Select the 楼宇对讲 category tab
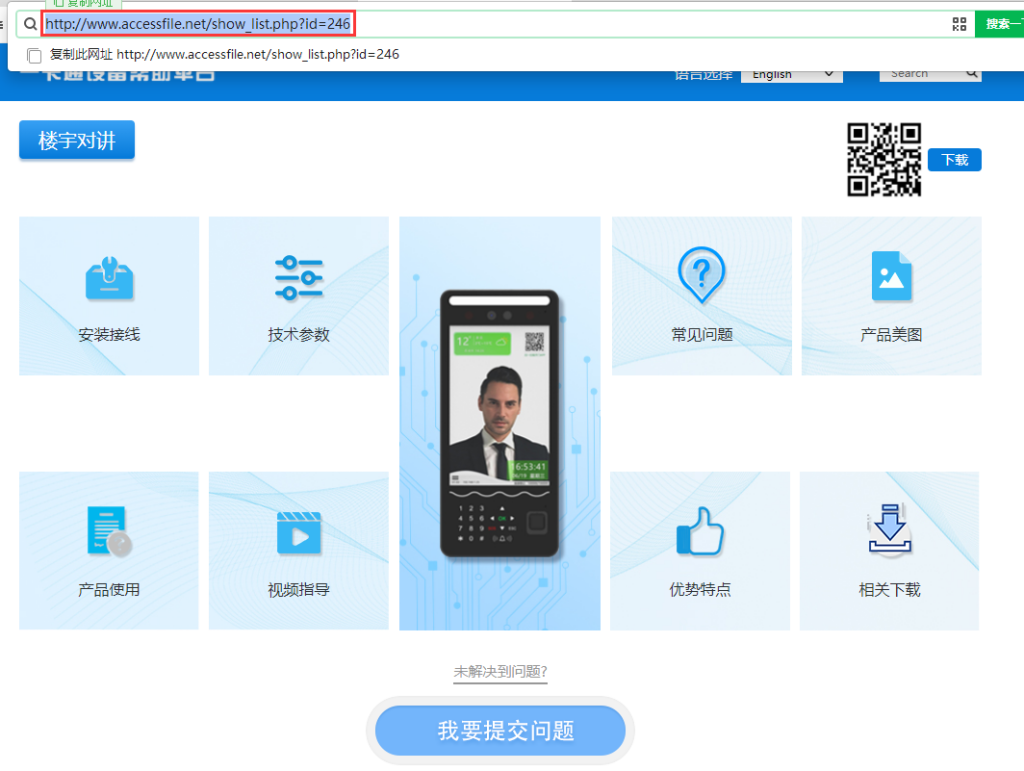The width and height of the screenshot is (1024, 771). coord(77,141)
